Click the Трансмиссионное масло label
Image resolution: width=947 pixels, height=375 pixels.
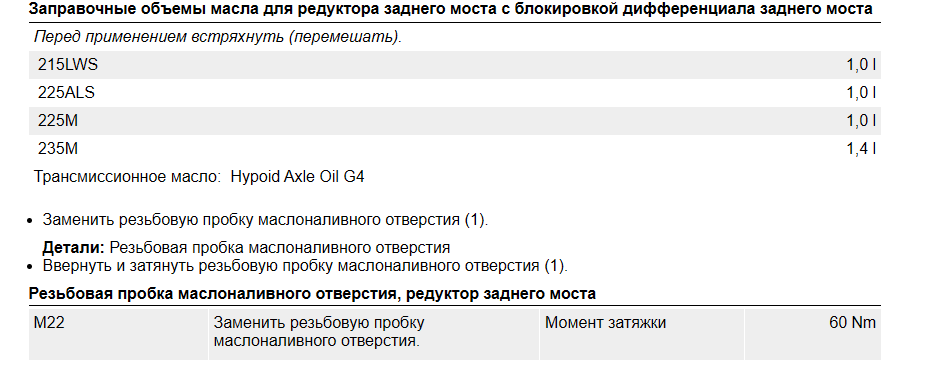click(127, 177)
